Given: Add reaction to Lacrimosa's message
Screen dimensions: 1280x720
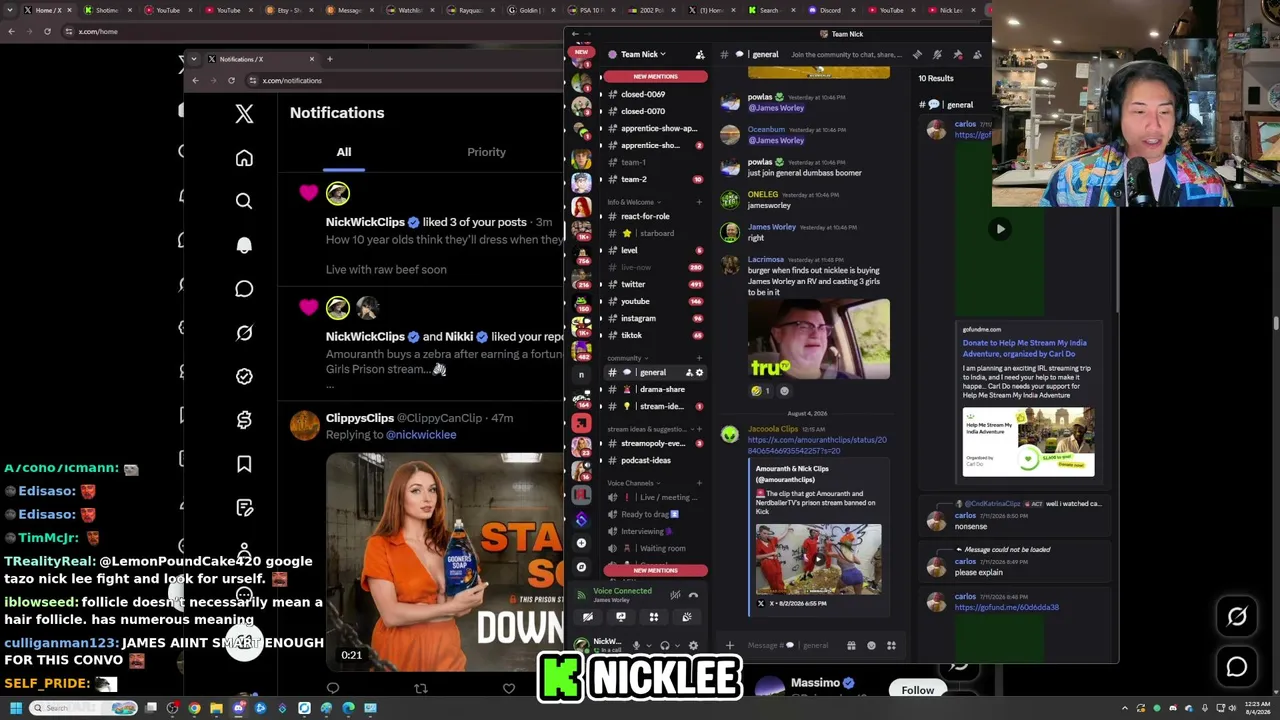Looking at the screenshot, I should coord(784,391).
